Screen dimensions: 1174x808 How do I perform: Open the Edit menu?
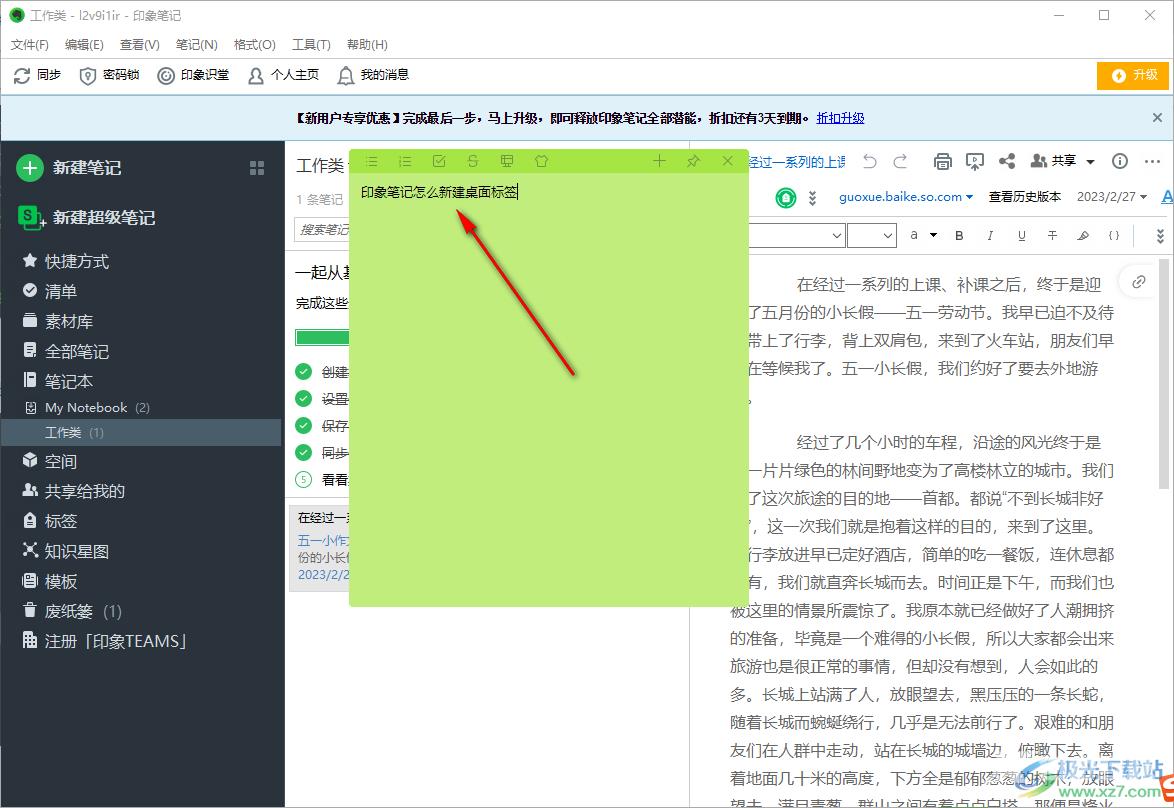click(x=84, y=44)
